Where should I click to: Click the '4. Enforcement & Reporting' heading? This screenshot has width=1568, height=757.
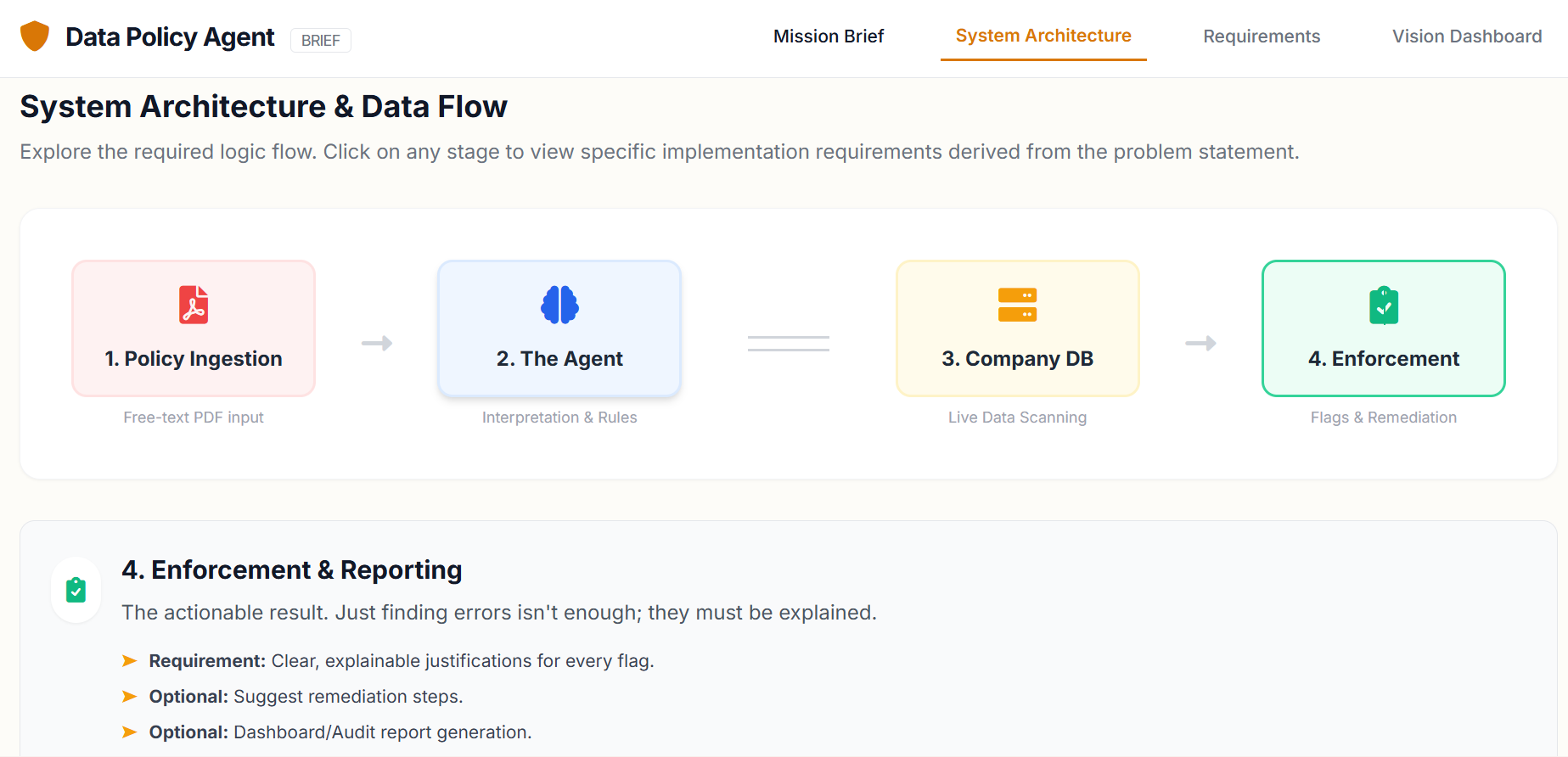click(x=292, y=570)
